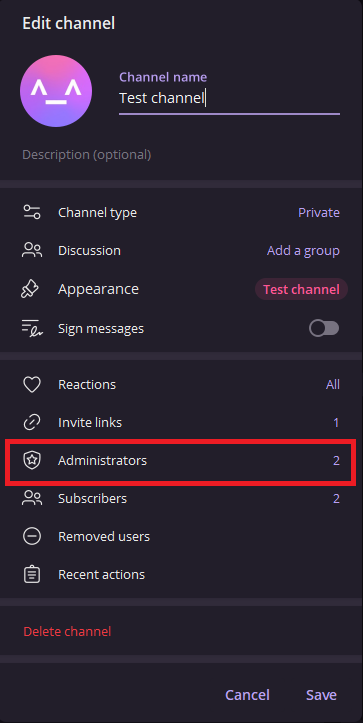
Task: Open the Subscribers list entry
Action: 181,498
